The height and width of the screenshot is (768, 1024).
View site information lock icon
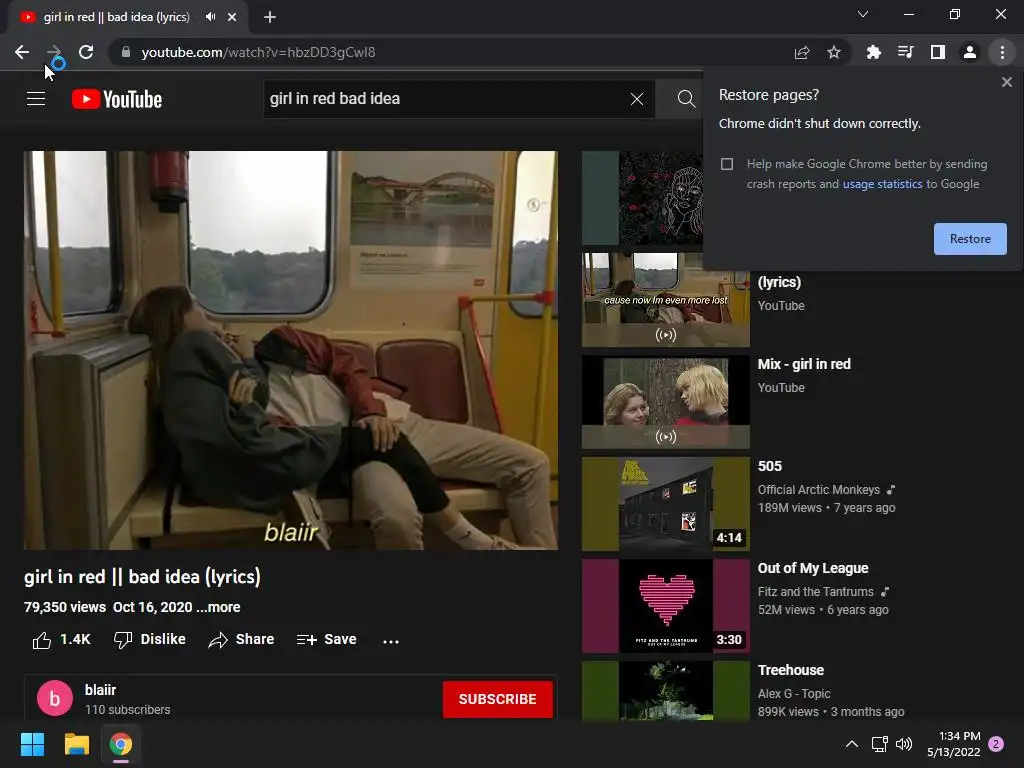click(x=127, y=52)
